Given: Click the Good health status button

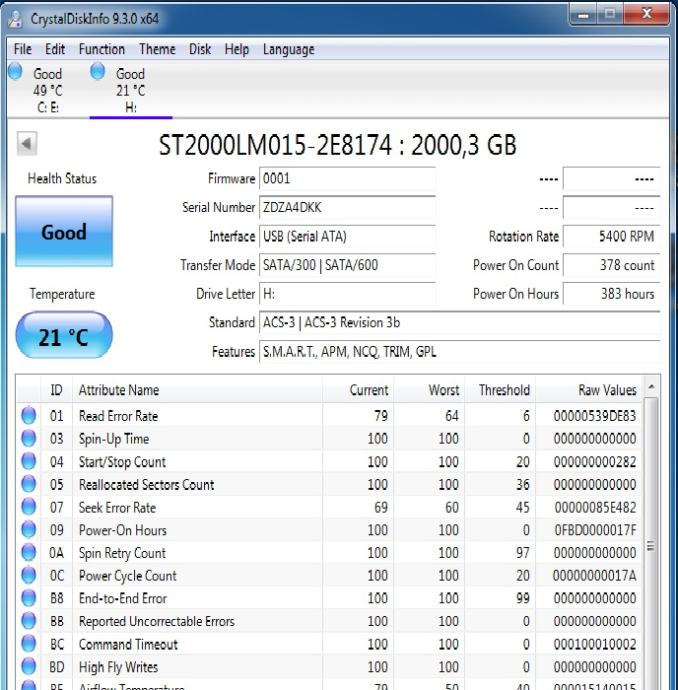Looking at the screenshot, I should point(64,232).
